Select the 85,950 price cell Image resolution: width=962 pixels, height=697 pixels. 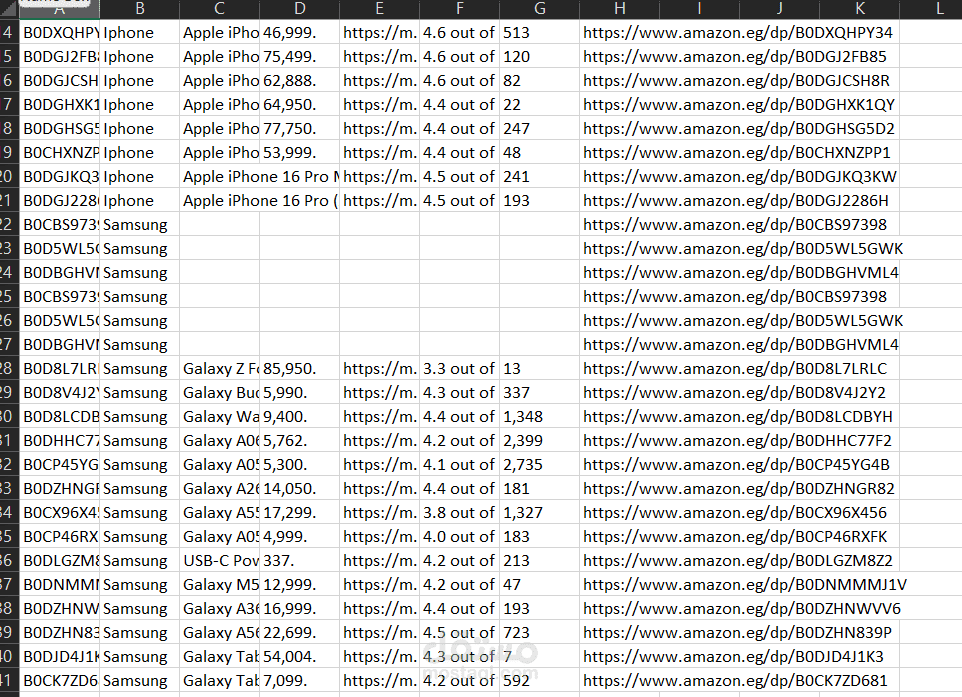[x=299, y=368]
